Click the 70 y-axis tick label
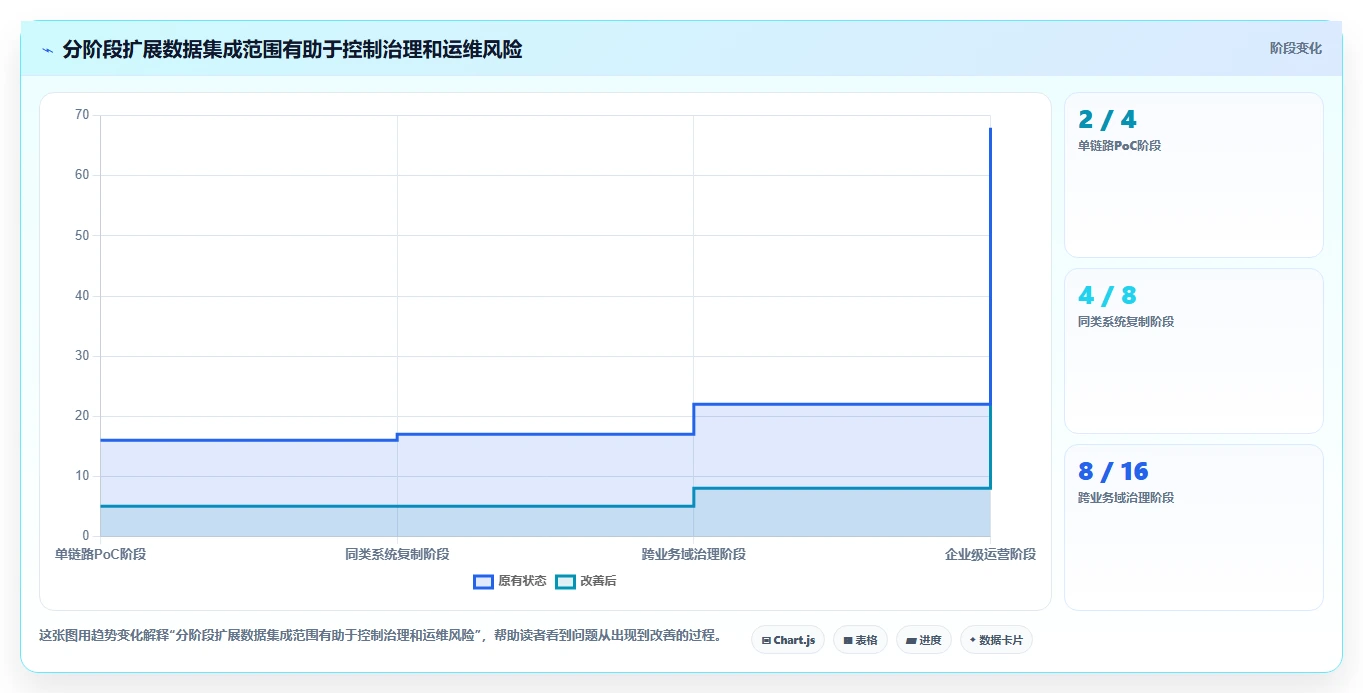Screen dimensions: 1363x693 (x=82, y=115)
